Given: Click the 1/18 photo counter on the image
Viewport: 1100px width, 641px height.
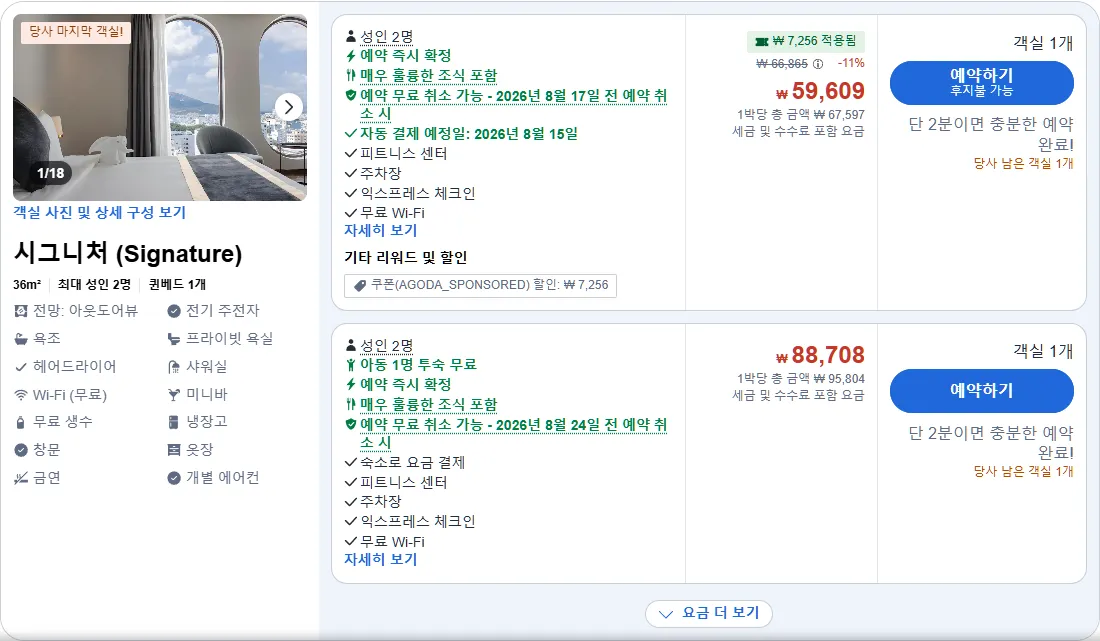Looking at the screenshot, I should point(51,173).
